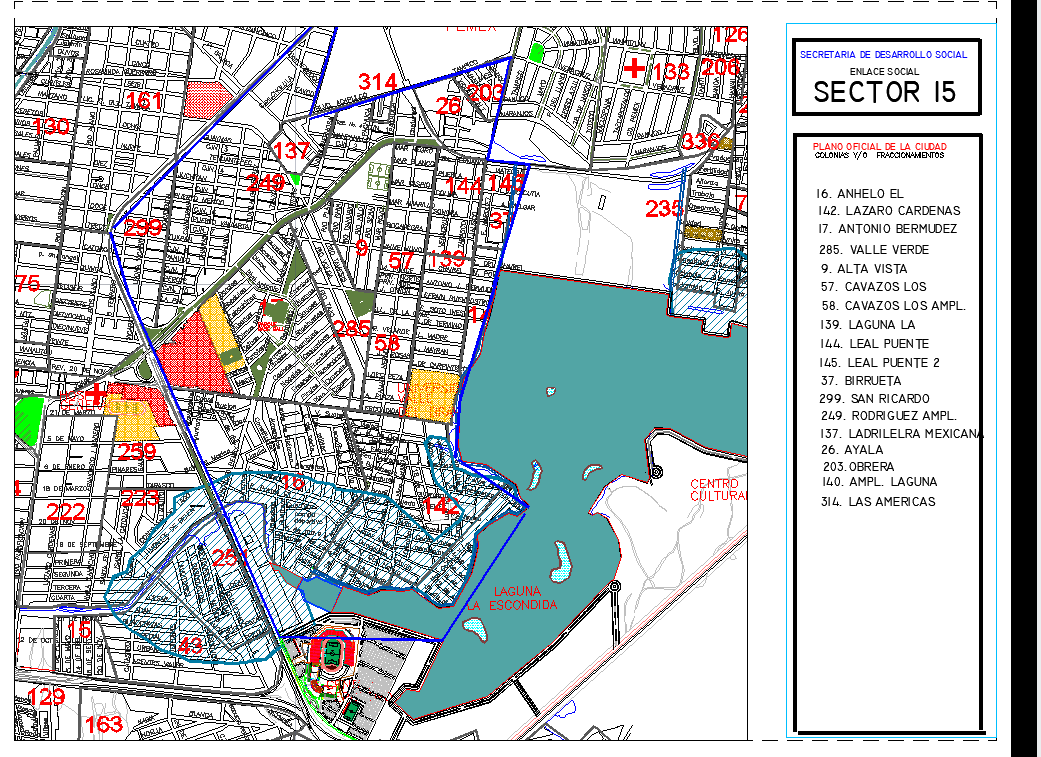Select zone number 235 on the map

(663, 208)
